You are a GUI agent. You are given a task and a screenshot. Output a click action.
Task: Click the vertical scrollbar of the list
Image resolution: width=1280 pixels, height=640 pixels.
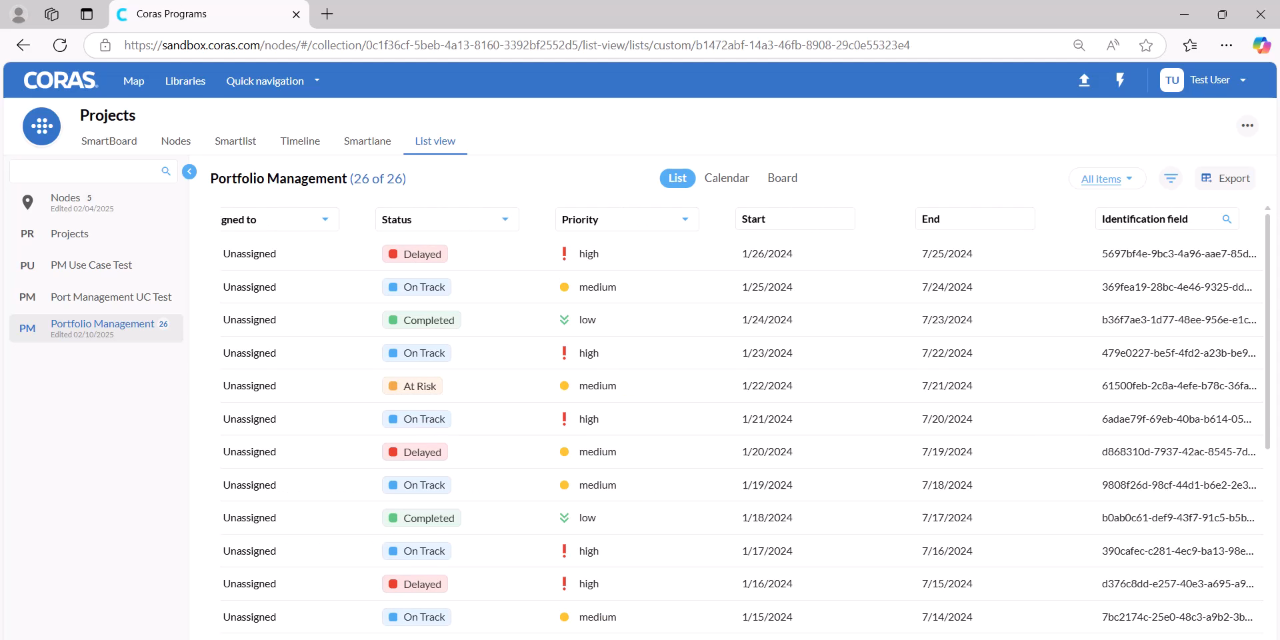pyautogui.click(x=1267, y=330)
